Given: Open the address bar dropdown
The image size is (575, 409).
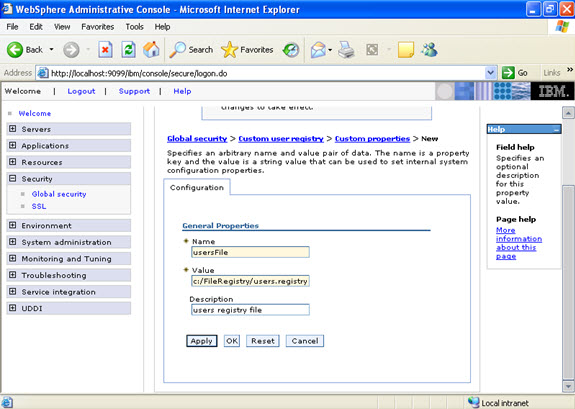Looking at the screenshot, I should [x=490, y=73].
